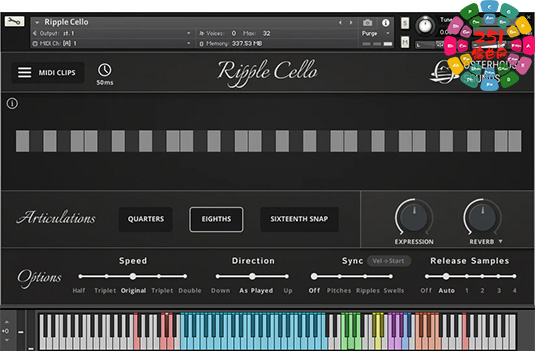Open the REVERB dropdown arrow
This screenshot has width=535, height=363.
(x=501, y=241)
